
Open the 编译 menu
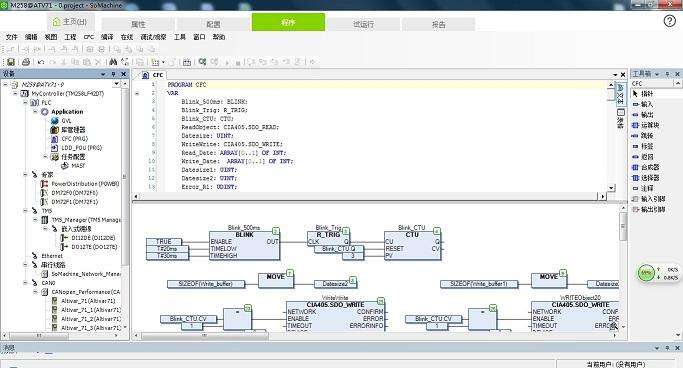click(x=107, y=37)
